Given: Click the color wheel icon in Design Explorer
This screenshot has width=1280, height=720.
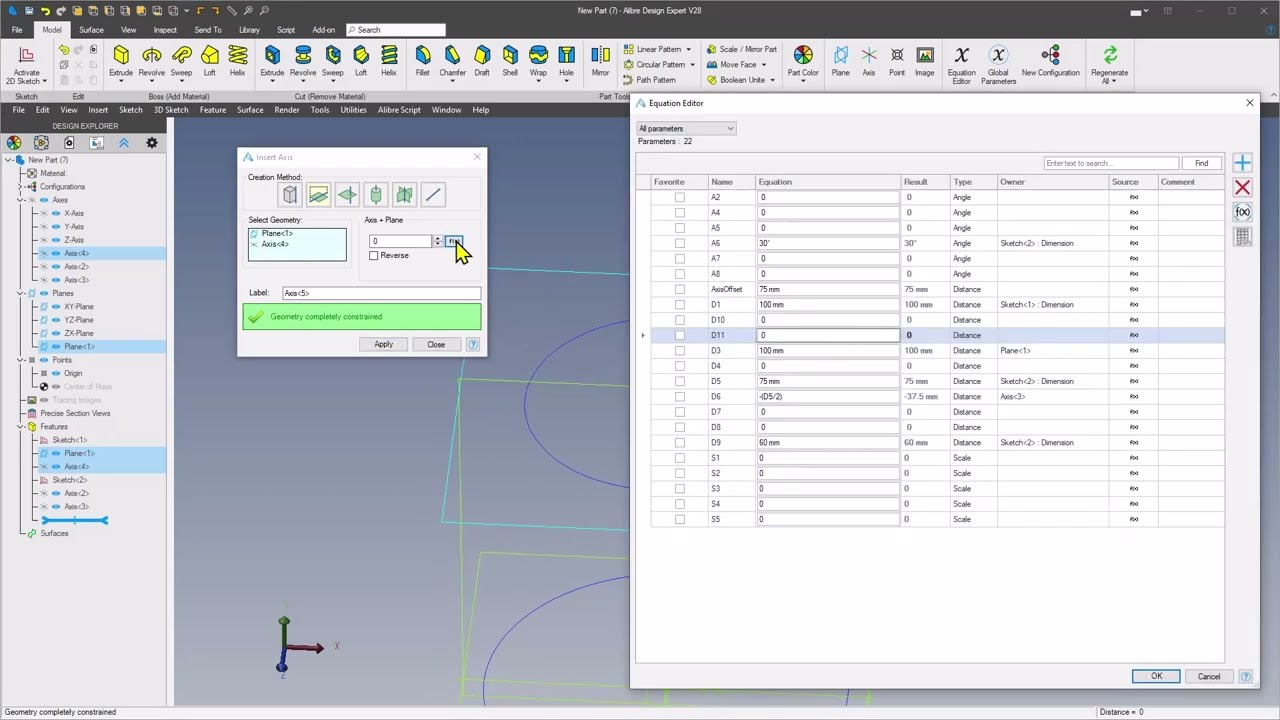Looking at the screenshot, I should [14, 143].
